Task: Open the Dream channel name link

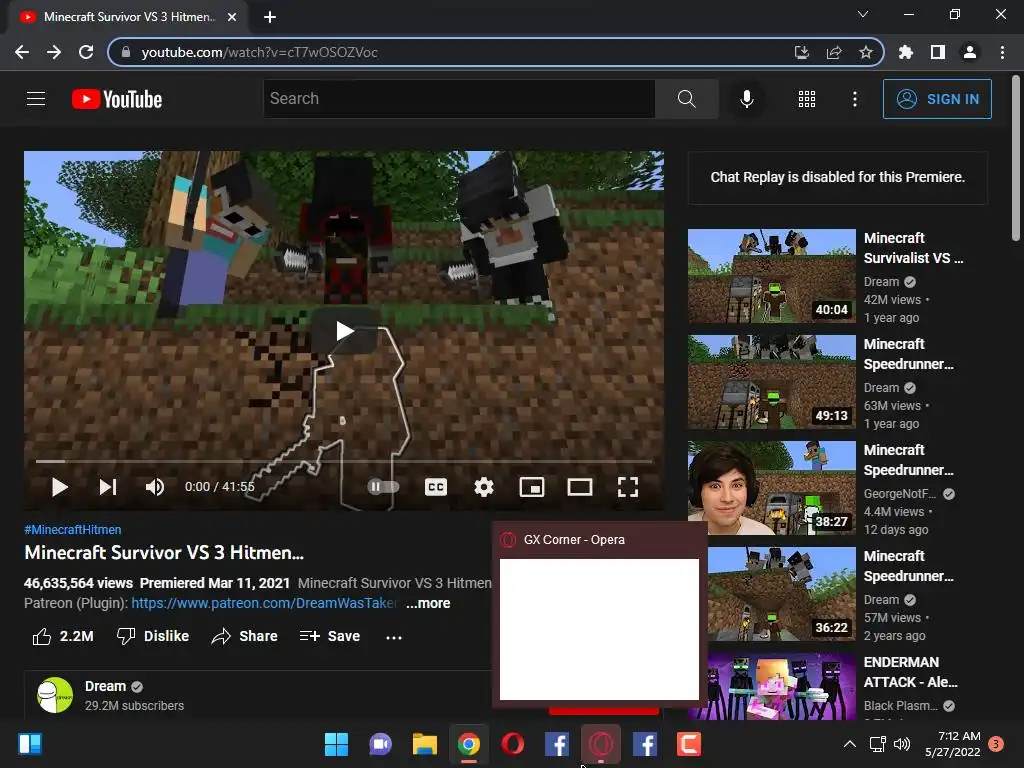Action: [x=105, y=686]
